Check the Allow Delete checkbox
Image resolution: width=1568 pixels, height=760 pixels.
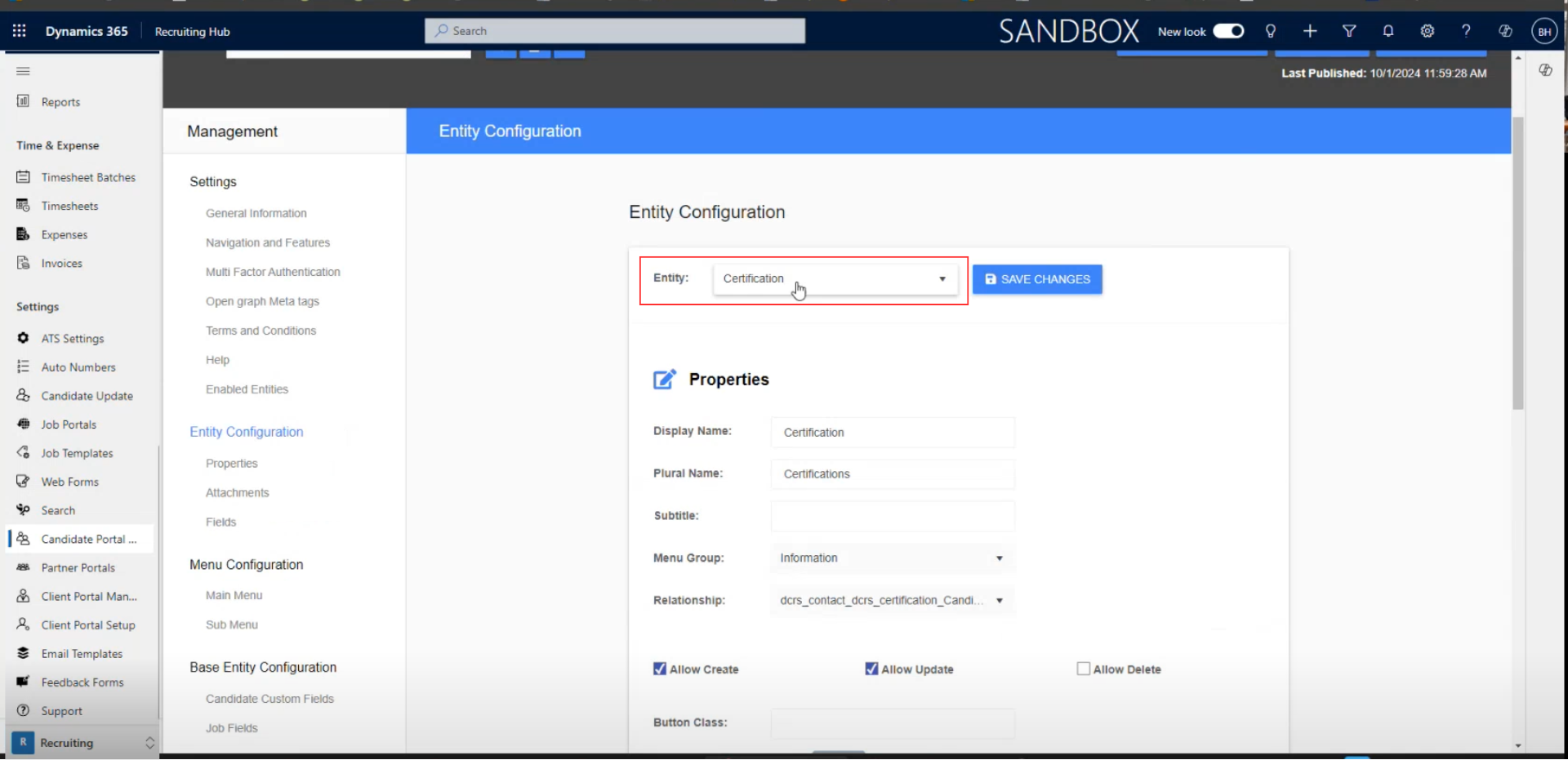tap(1084, 669)
